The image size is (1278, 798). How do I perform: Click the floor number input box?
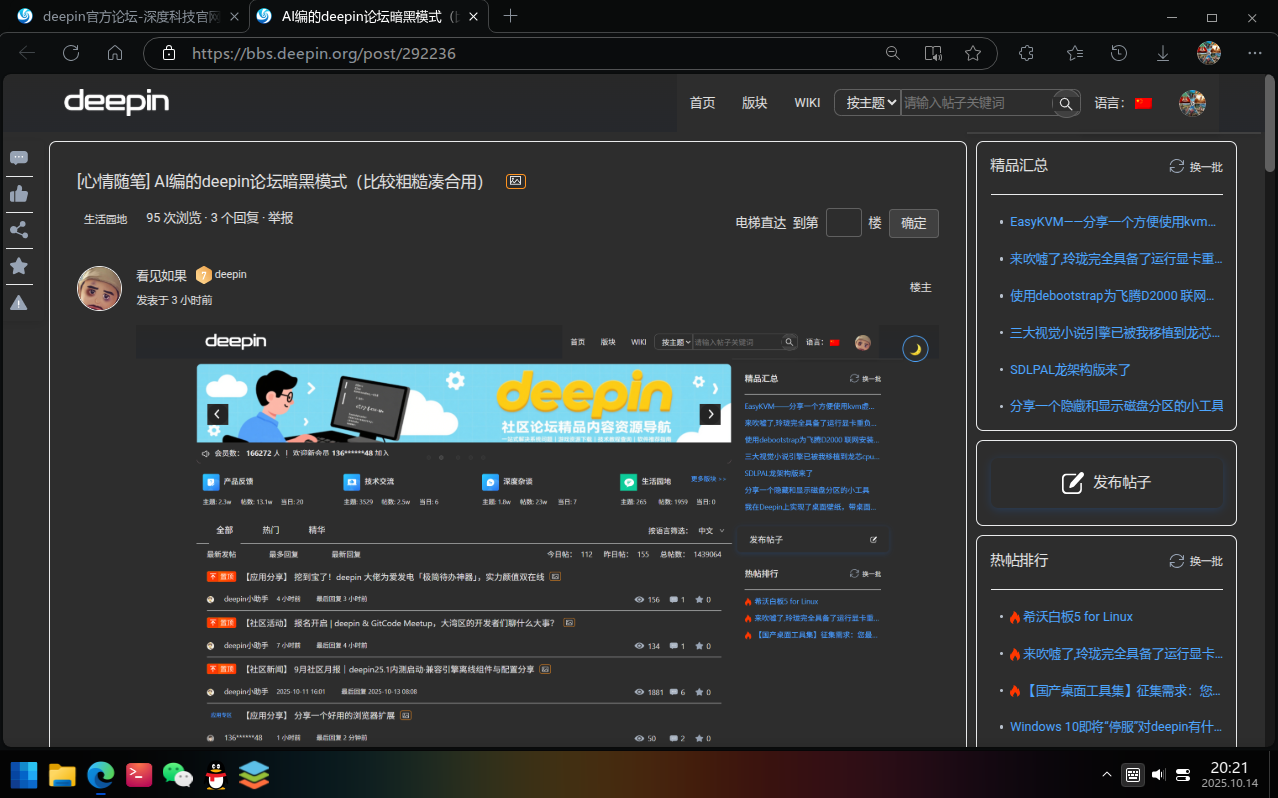click(844, 223)
